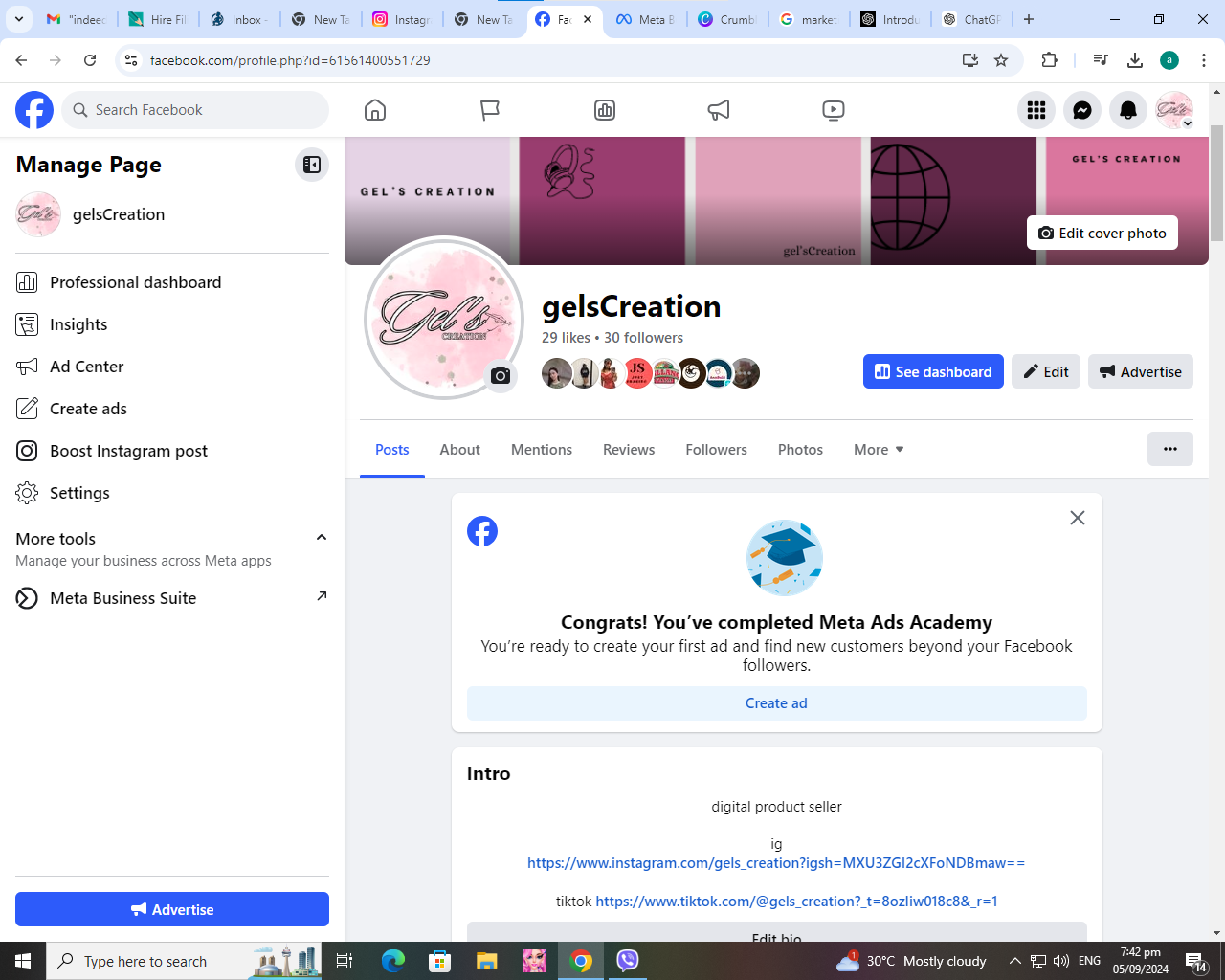Bookmark this page with star icon
This screenshot has width=1225, height=980.
click(1001, 60)
